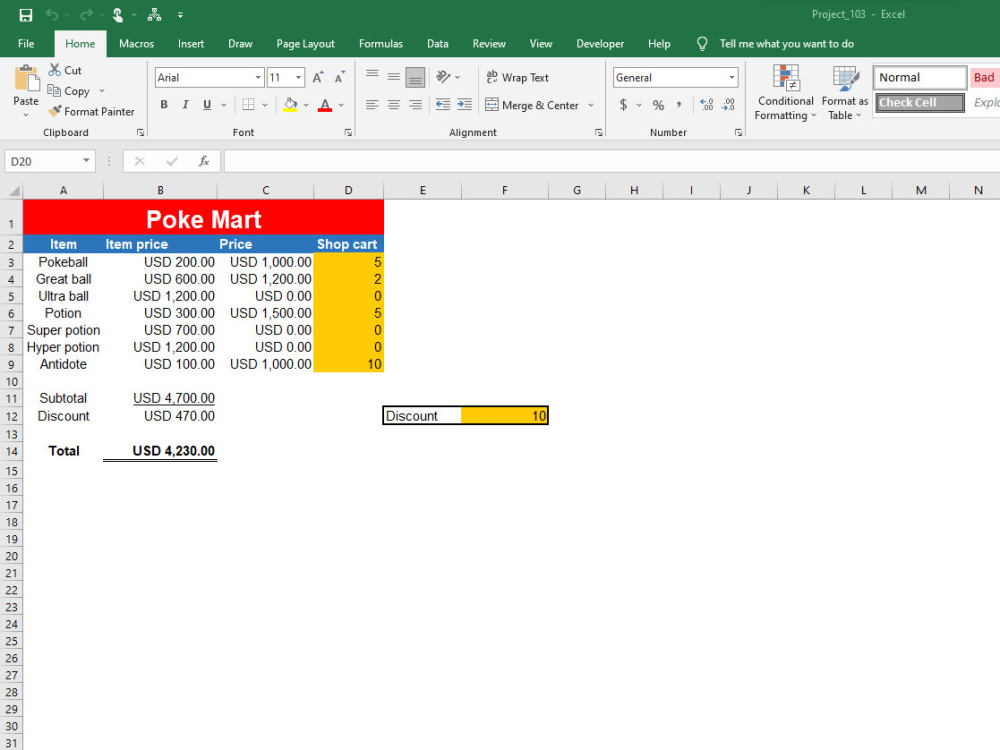Click the Undo arrow icon
The image size is (1000, 750).
click(x=52, y=15)
